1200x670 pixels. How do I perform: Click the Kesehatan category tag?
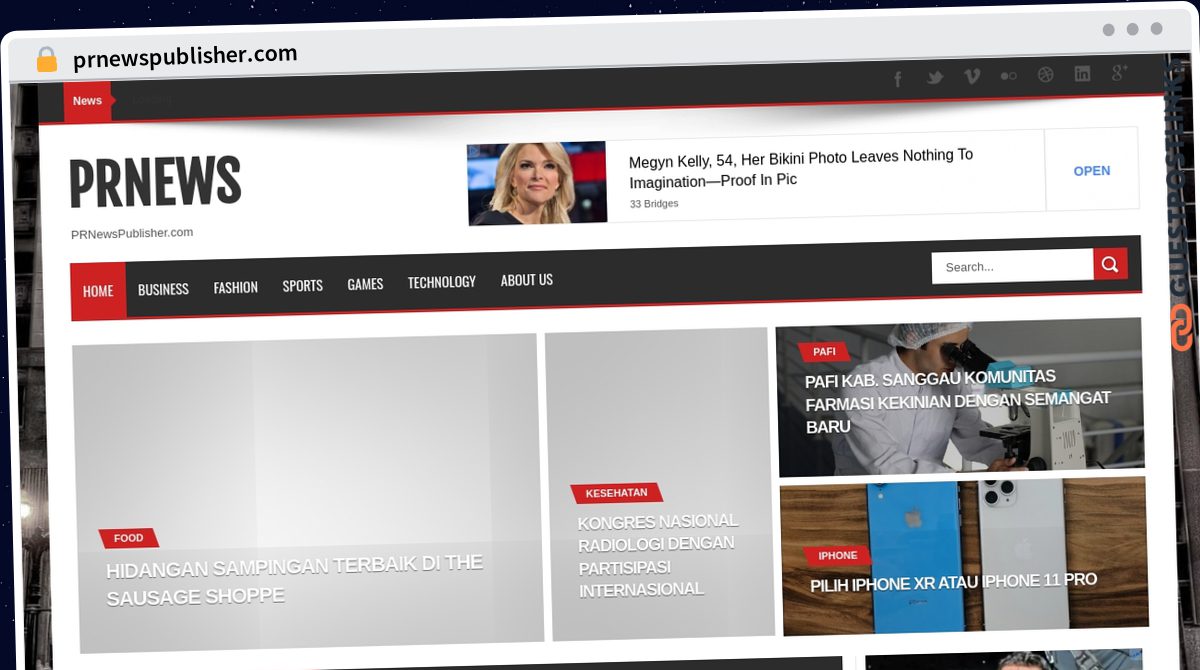616,493
